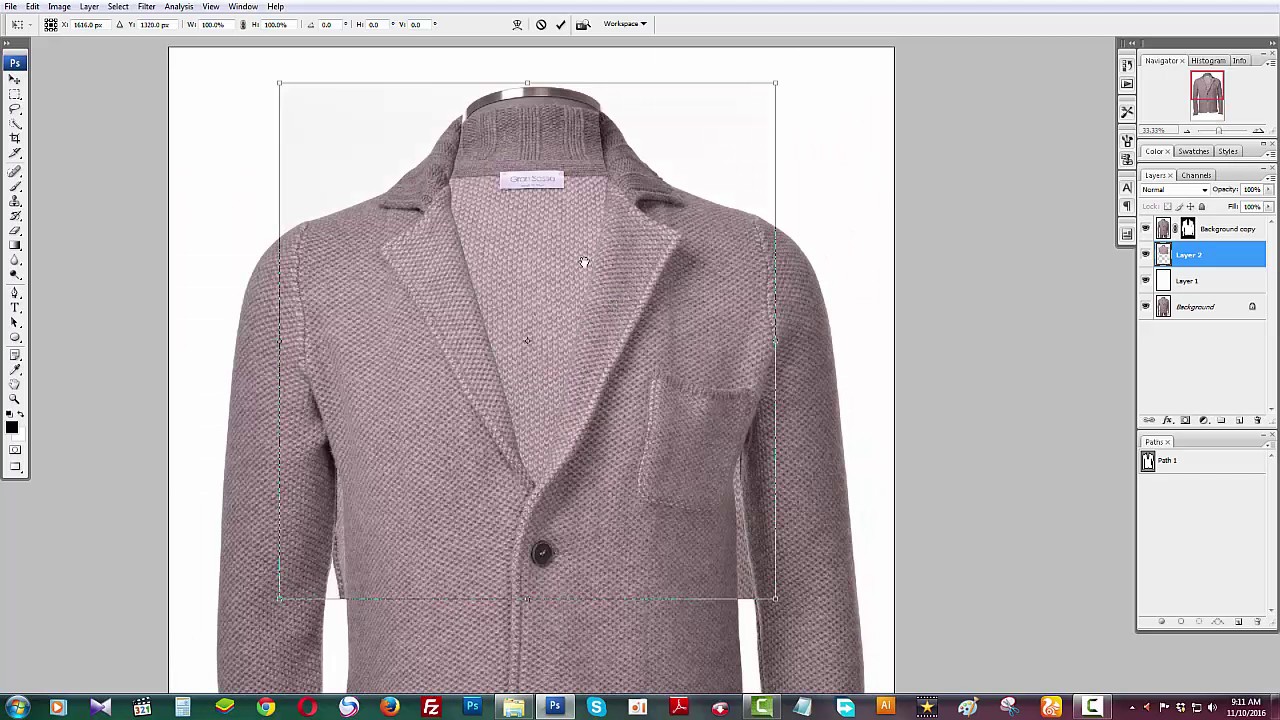Open the Workspace dropdown
This screenshot has height=720, width=1280.
[625, 24]
